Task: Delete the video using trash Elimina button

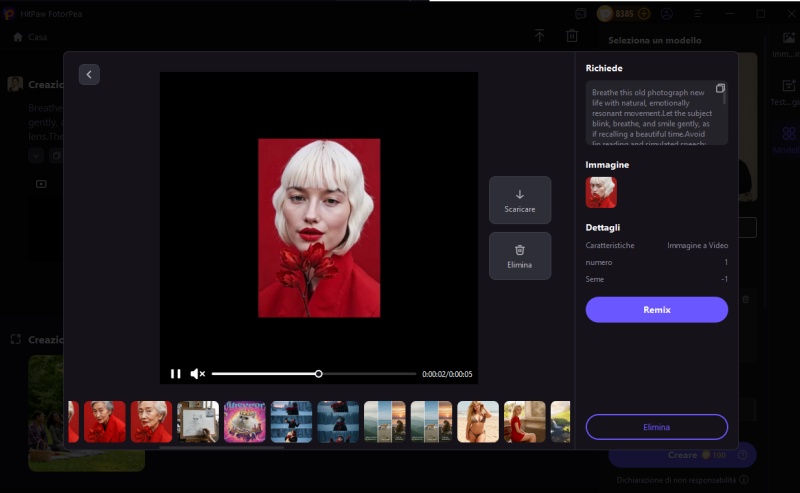Action: coord(520,256)
